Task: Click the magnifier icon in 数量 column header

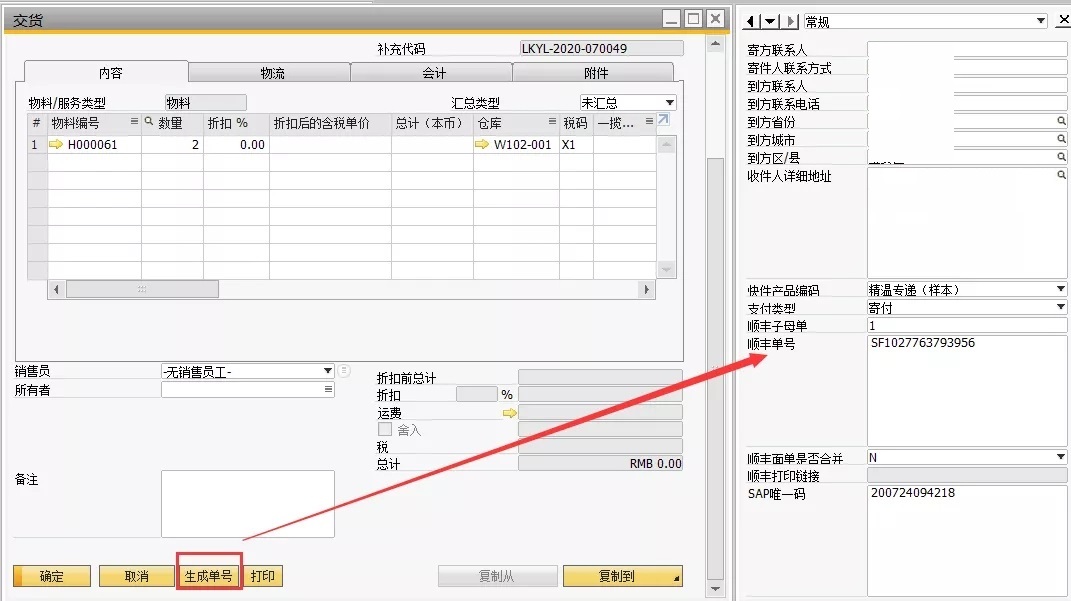Action: point(148,122)
